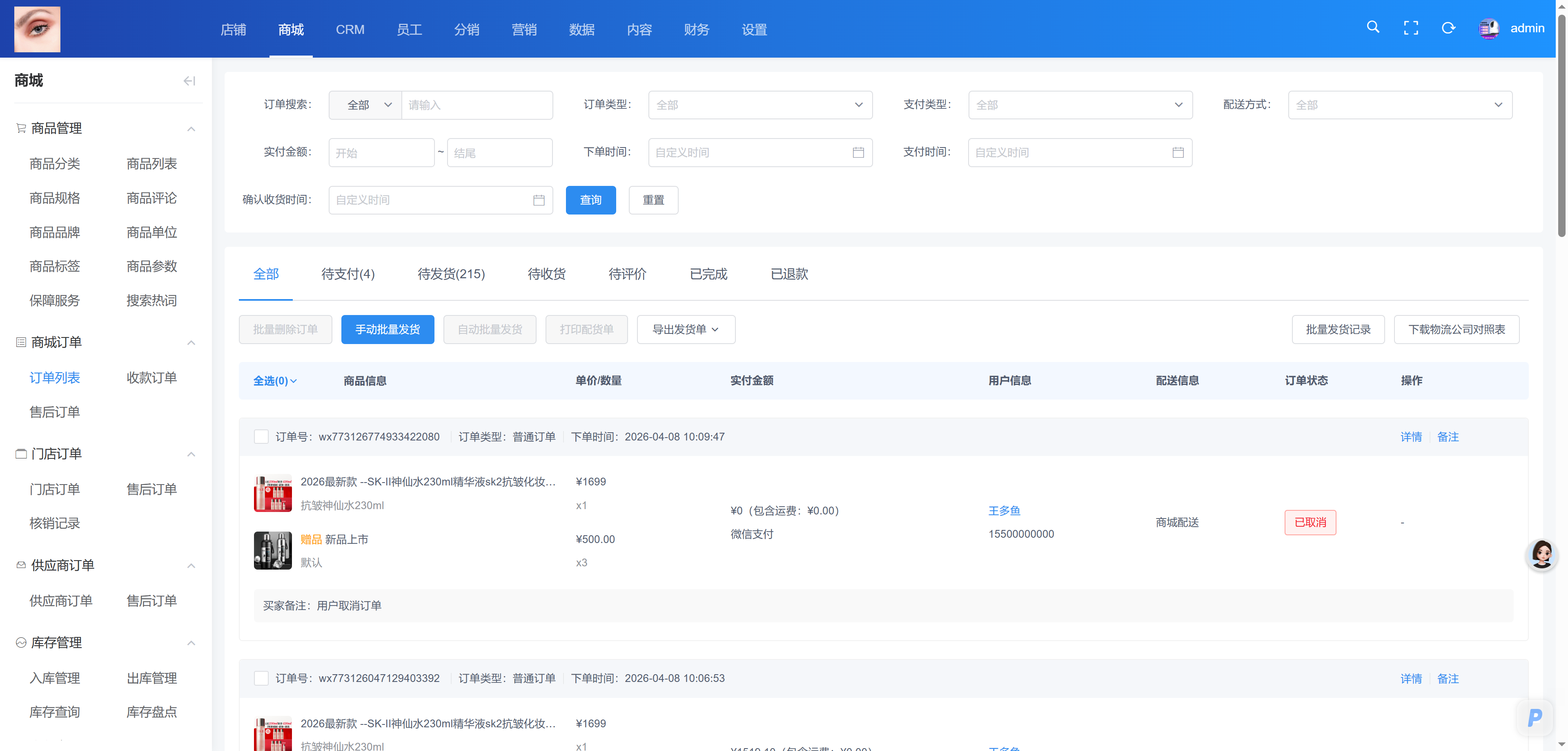Open calendar icon for 下单时间
This screenshot has height=751, width=1568.
click(x=858, y=152)
